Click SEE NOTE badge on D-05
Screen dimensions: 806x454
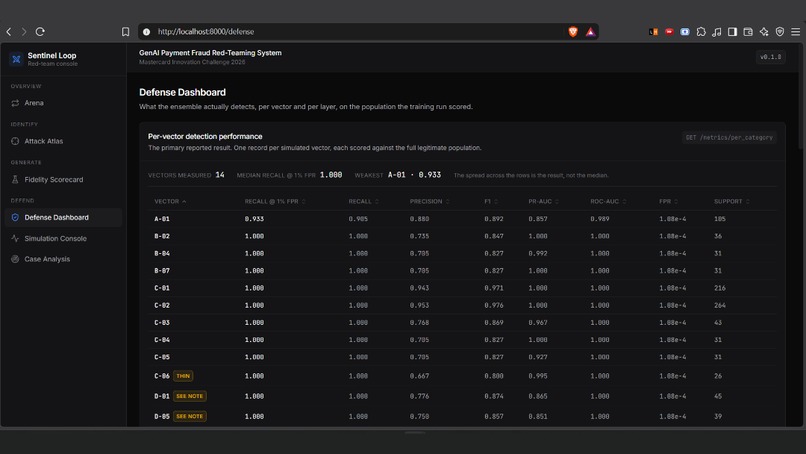[190, 416]
